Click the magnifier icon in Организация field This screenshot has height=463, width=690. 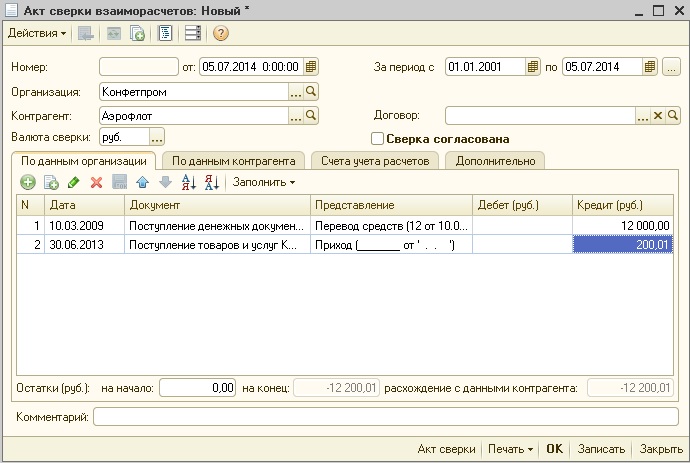311,92
